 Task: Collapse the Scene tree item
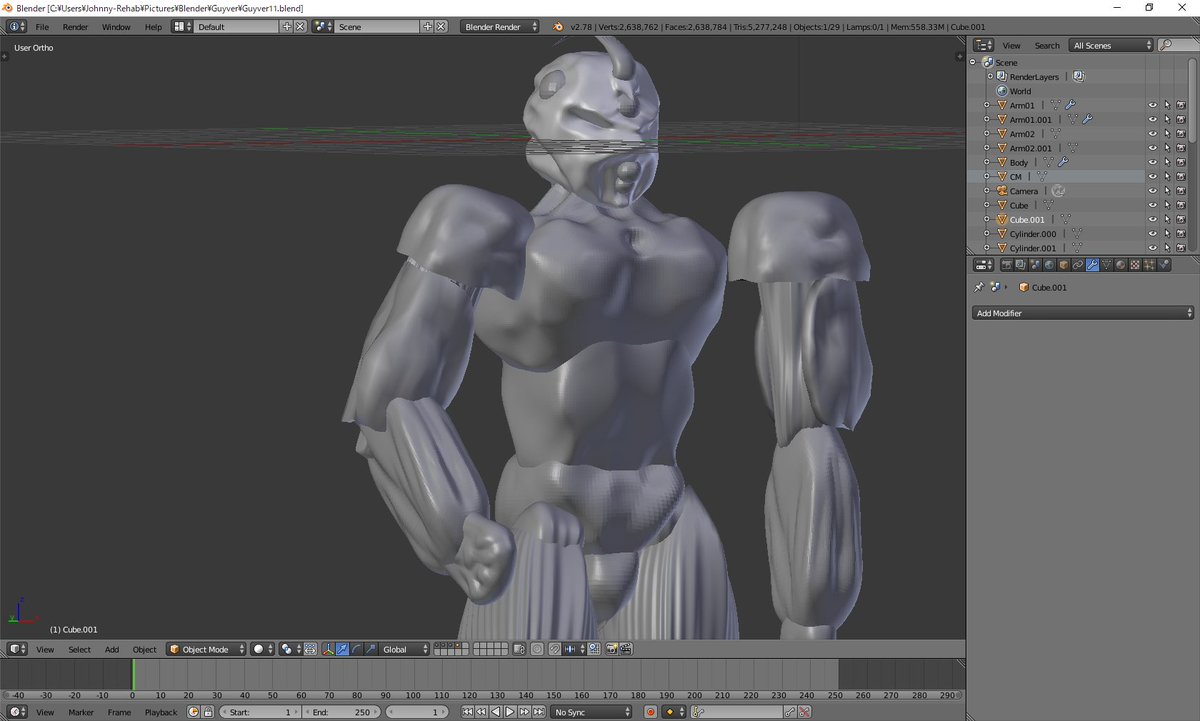pyautogui.click(x=974, y=62)
